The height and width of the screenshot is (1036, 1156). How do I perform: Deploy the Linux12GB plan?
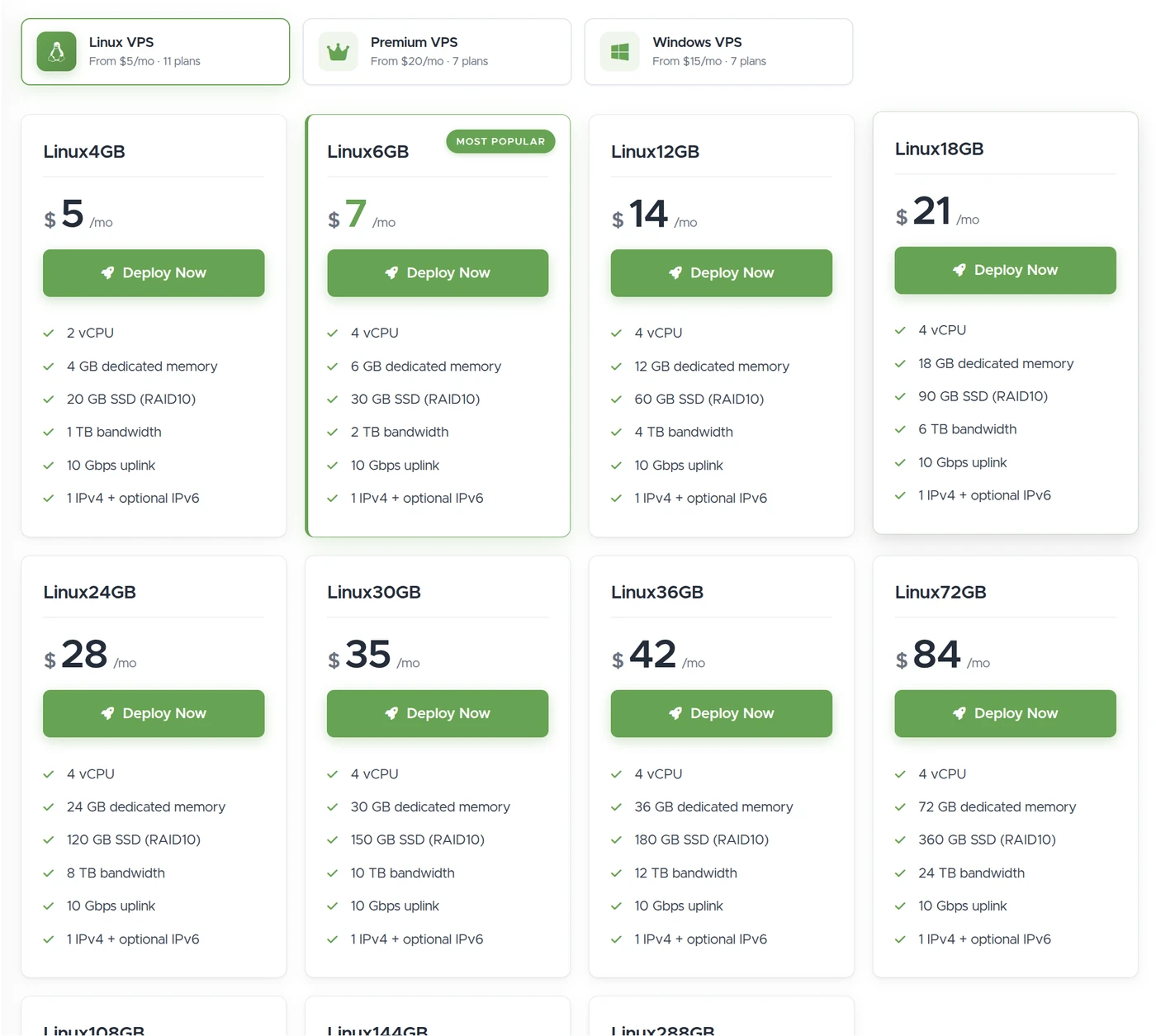(x=722, y=273)
